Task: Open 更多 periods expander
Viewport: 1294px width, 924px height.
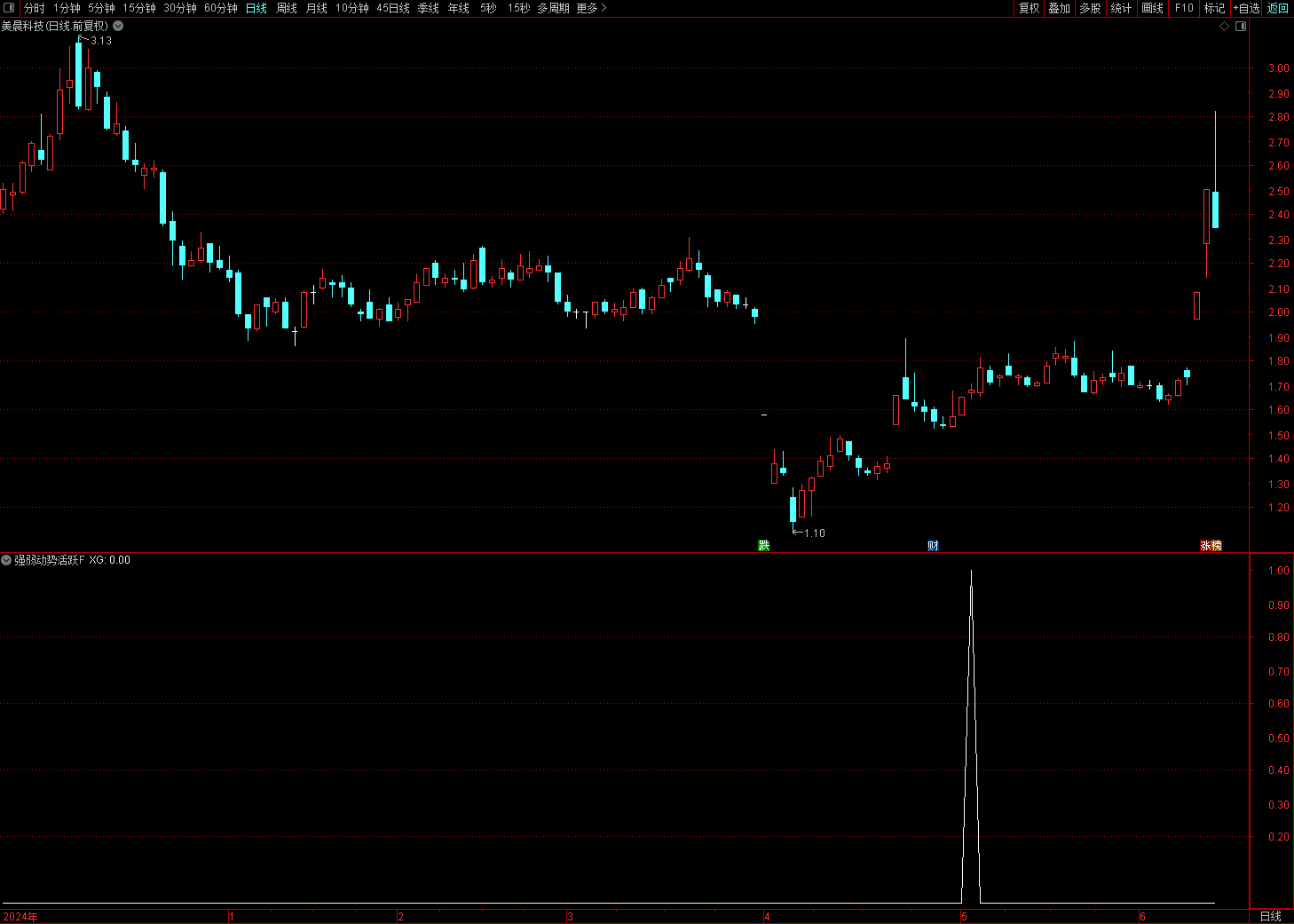Action: point(592,8)
